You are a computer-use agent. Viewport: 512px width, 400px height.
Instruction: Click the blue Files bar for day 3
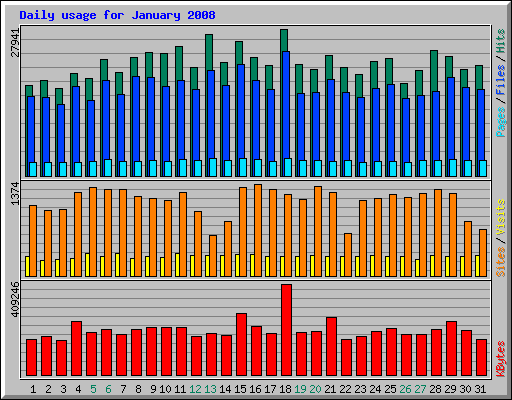61,133
